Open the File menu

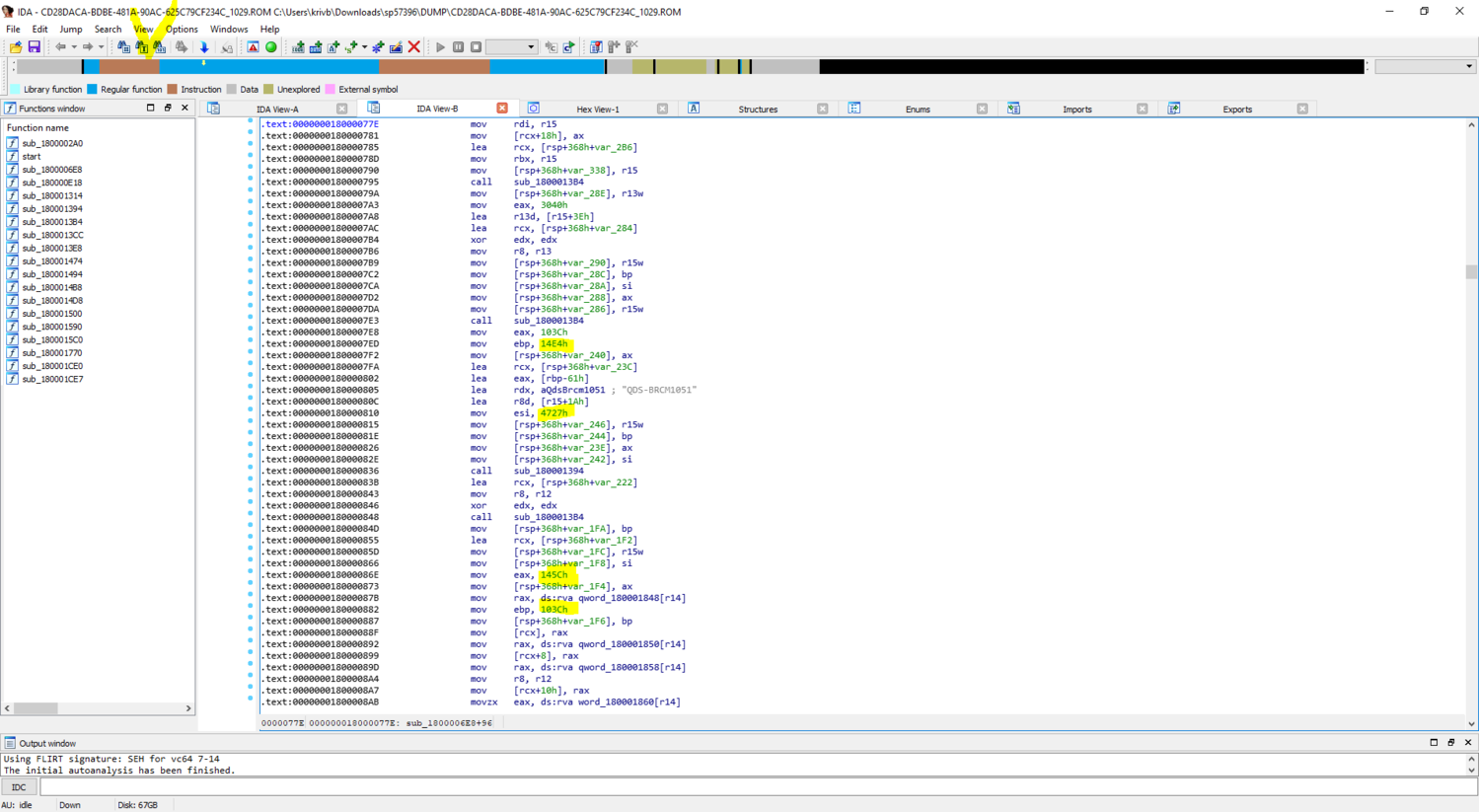(x=13, y=30)
